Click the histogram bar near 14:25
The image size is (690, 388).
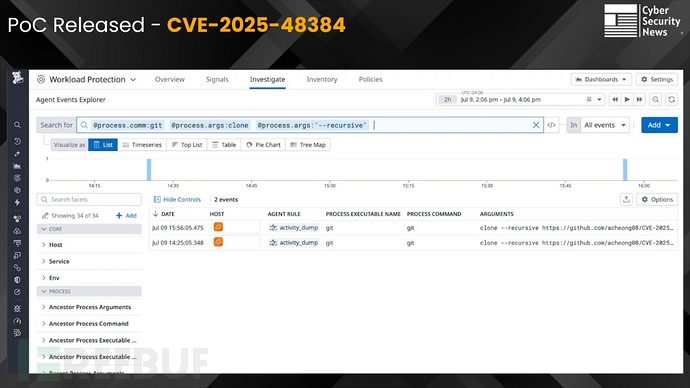(x=149, y=170)
